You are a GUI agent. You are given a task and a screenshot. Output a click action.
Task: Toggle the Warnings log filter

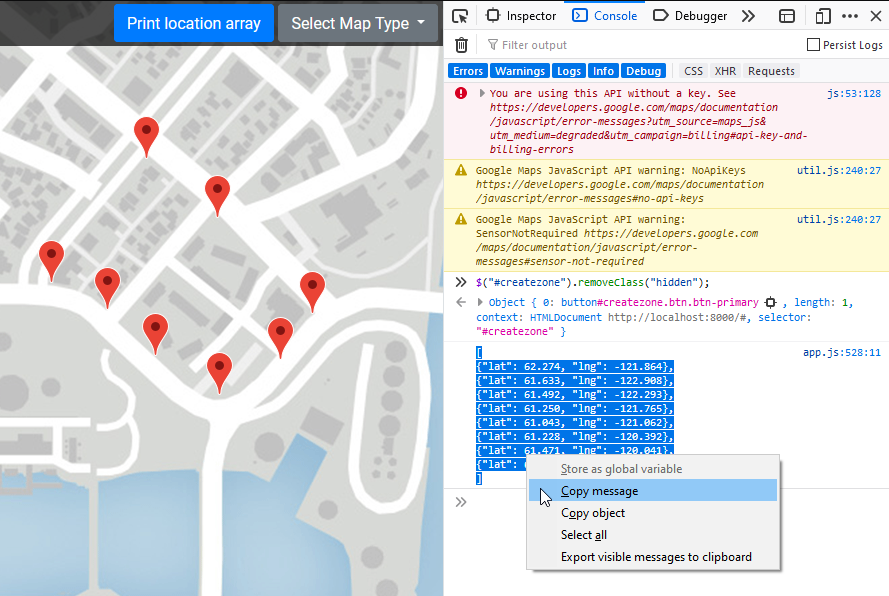coord(519,70)
